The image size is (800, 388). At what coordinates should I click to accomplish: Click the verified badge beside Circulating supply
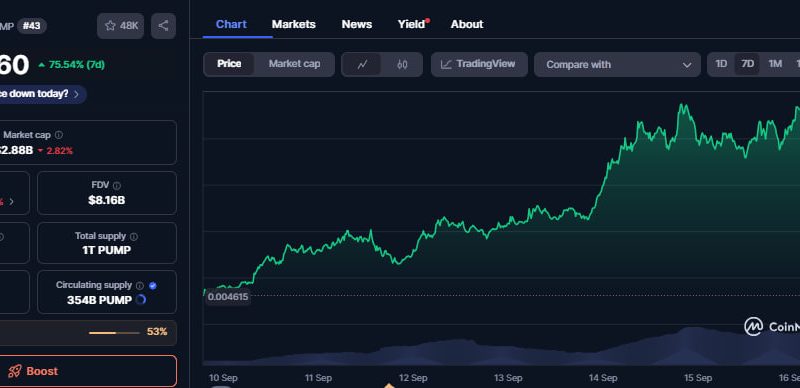click(153, 286)
